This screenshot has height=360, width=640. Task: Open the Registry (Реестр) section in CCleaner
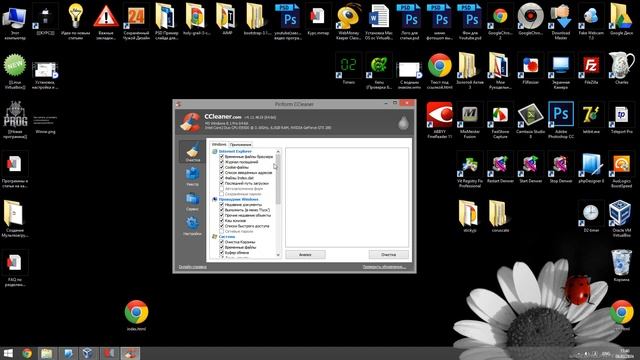click(x=192, y=176)
